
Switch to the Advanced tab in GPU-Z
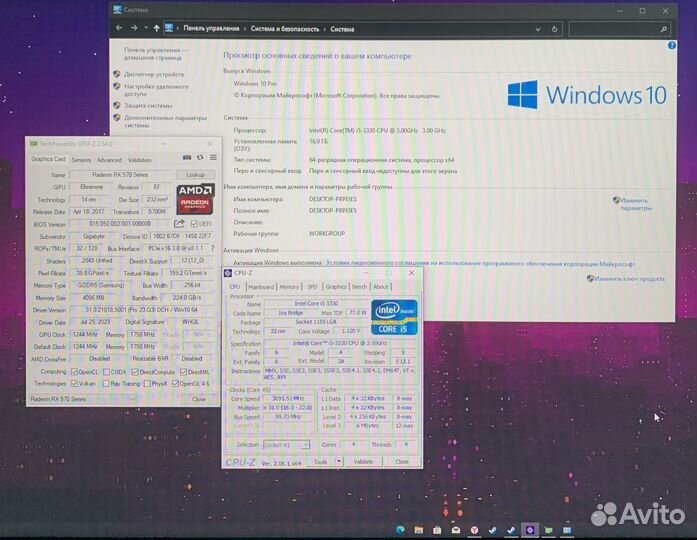tap(109, 160)
